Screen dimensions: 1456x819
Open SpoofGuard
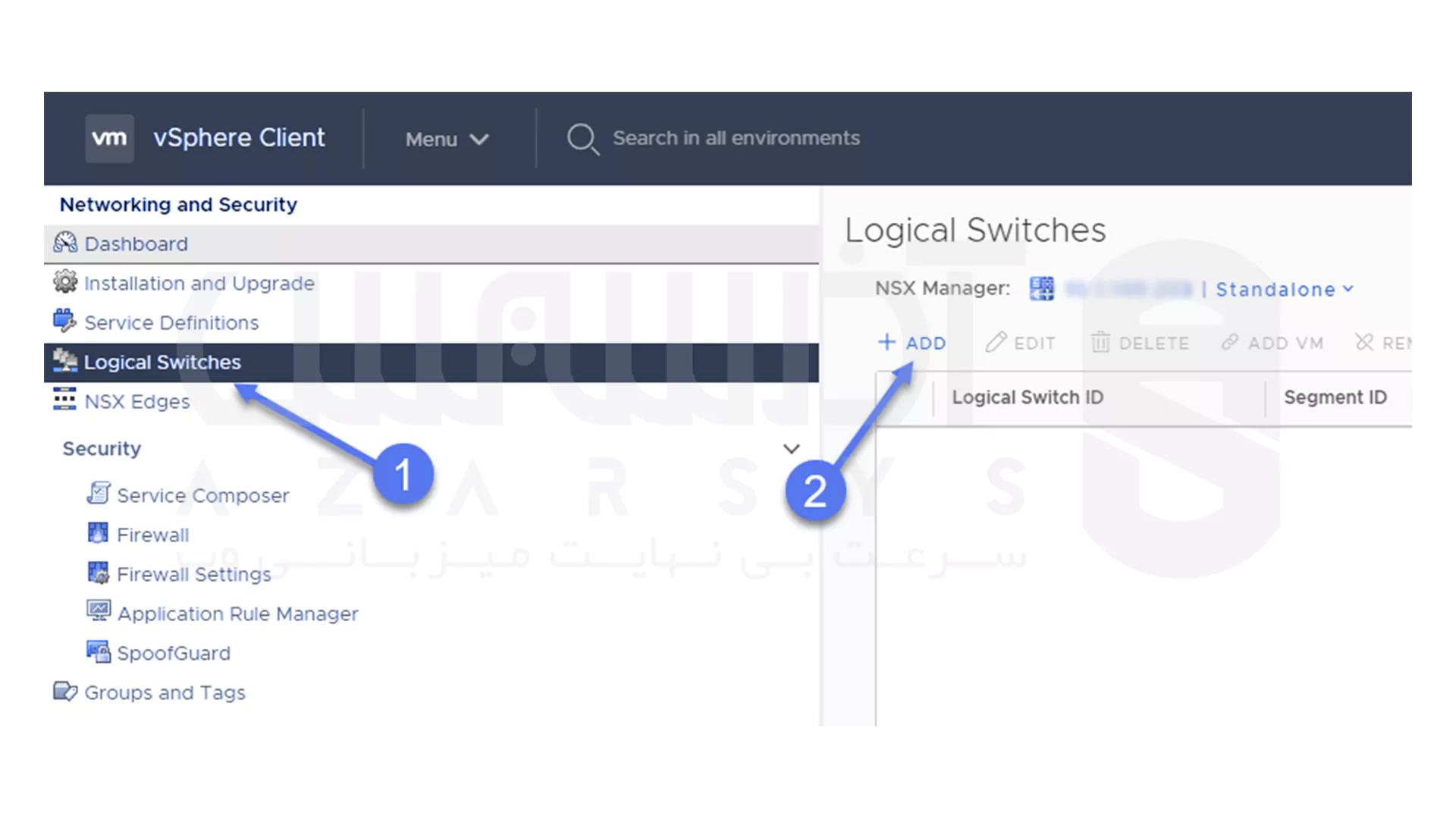(x=174, y=653)
